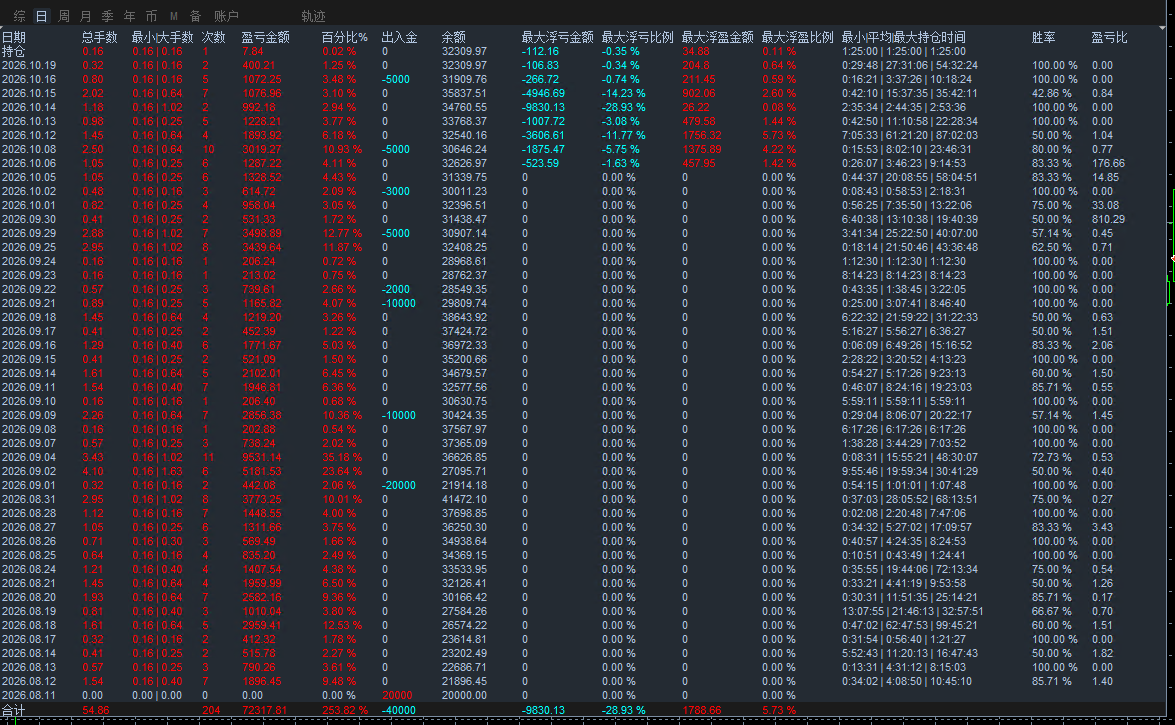Viewport: 1175px width, 725px height.
Task: Click the profit ratio value 810.29
Action: tap(1108, 219)
